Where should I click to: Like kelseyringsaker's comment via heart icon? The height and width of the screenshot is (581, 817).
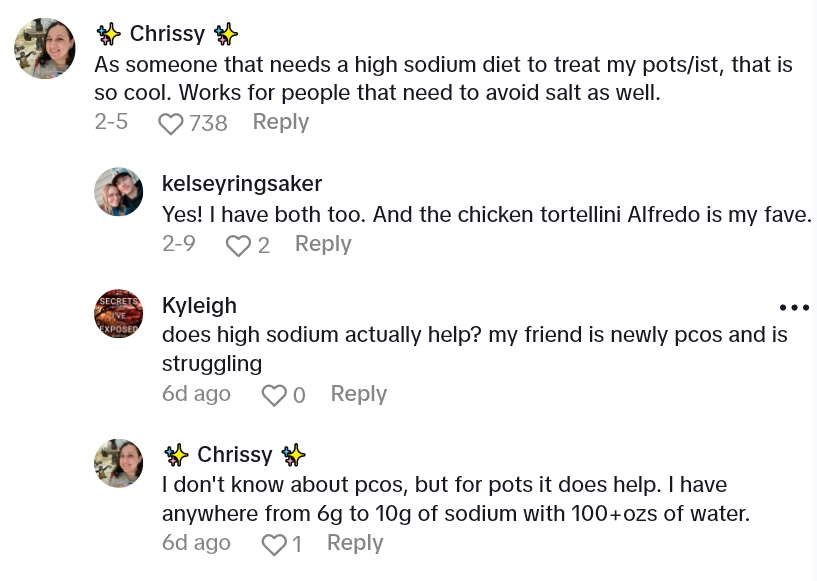pos(238,246)
